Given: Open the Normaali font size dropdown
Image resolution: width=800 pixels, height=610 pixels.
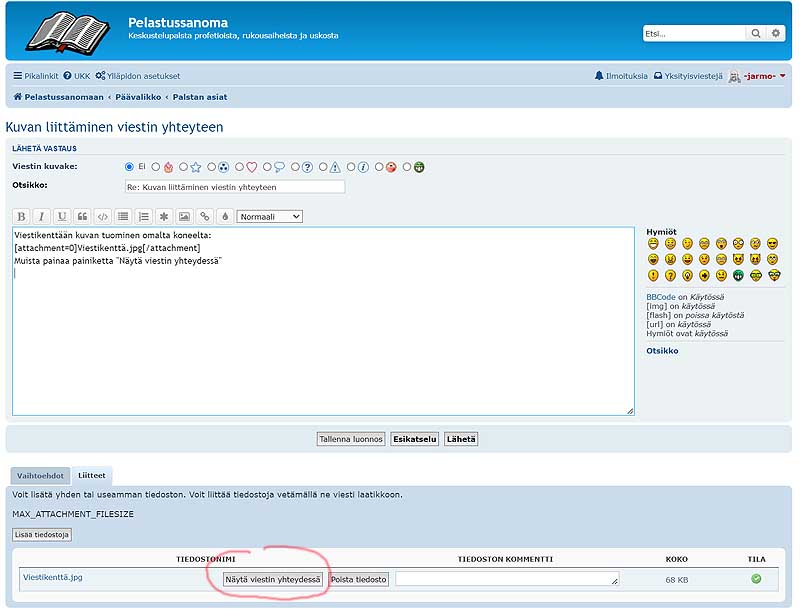Looking at the screenshot, I should pos(269,216).
